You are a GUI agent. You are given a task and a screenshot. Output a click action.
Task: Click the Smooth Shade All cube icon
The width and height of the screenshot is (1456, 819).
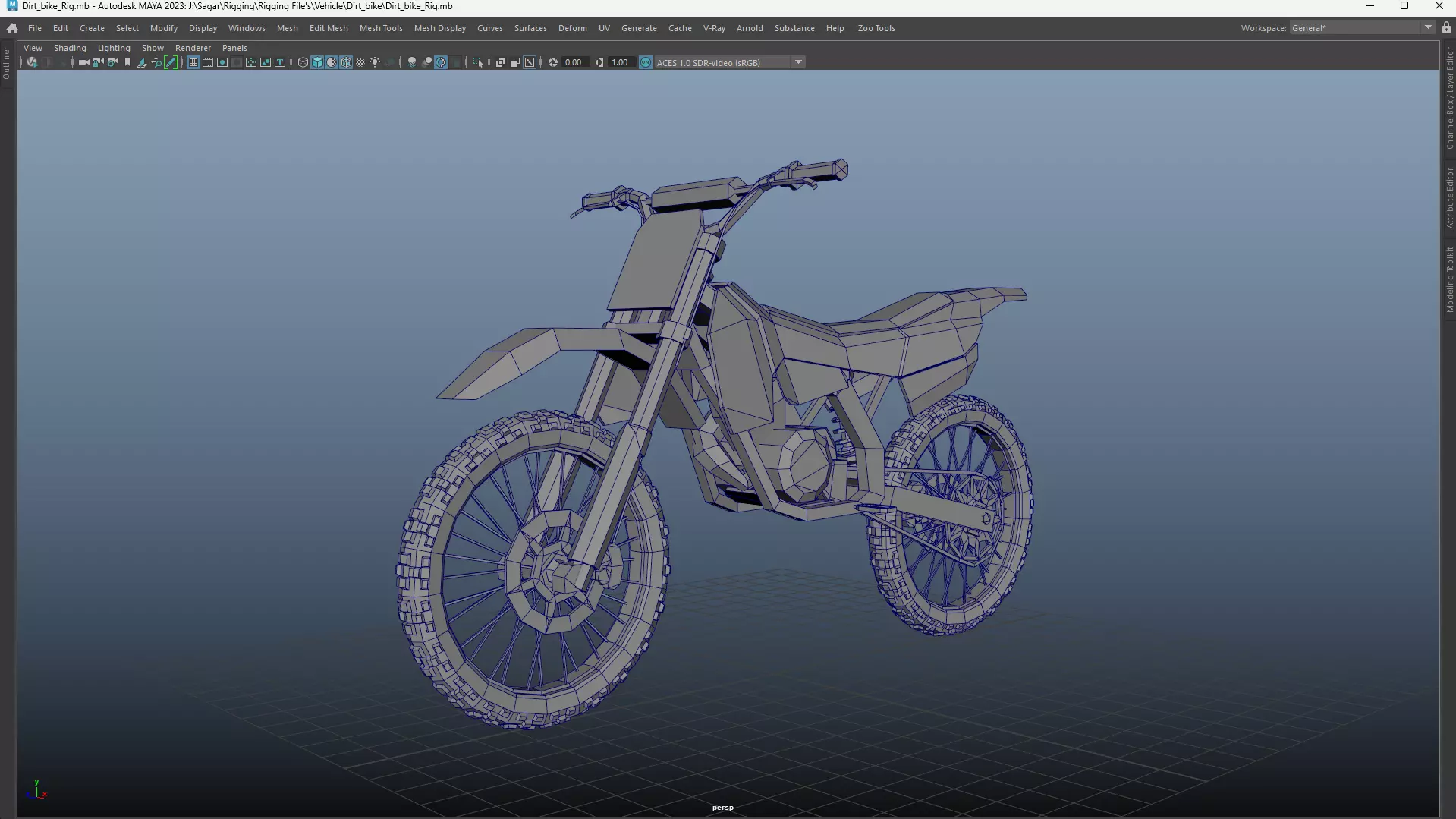coord(317,62)
